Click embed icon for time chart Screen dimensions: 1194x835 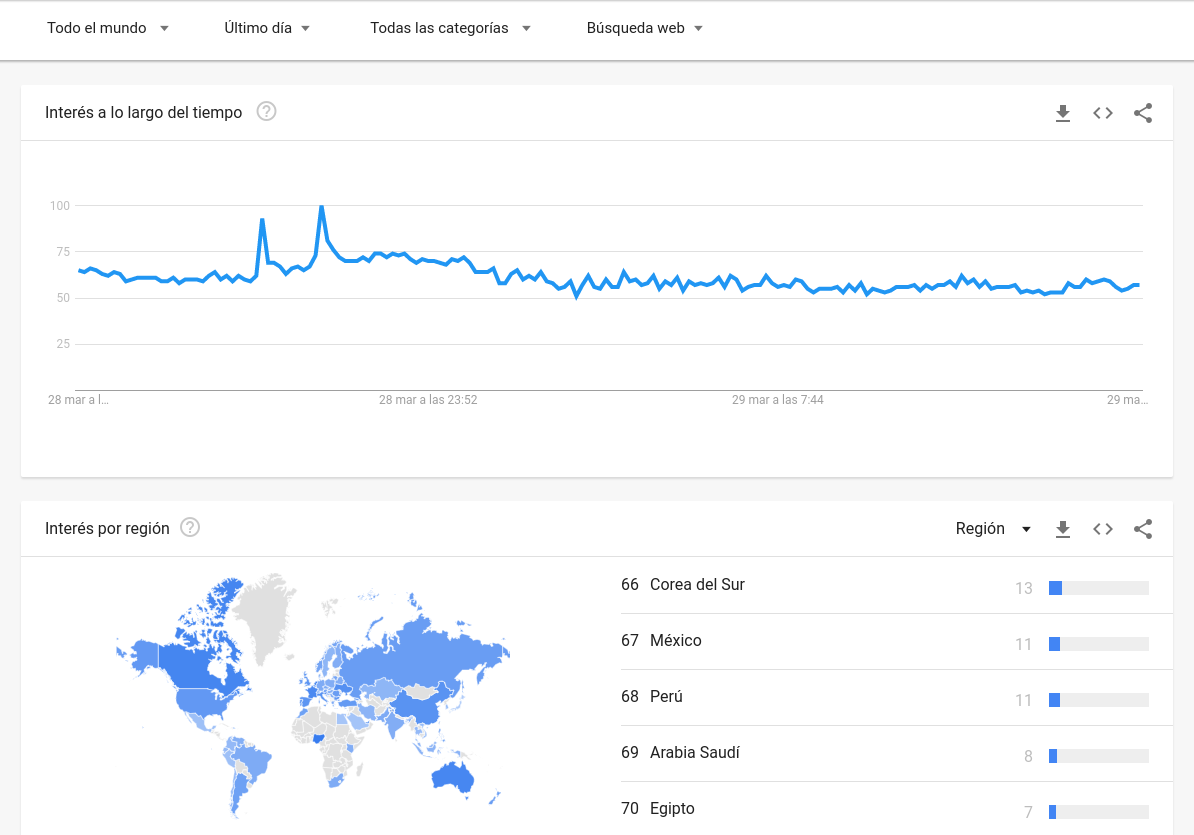point(1103,113)
